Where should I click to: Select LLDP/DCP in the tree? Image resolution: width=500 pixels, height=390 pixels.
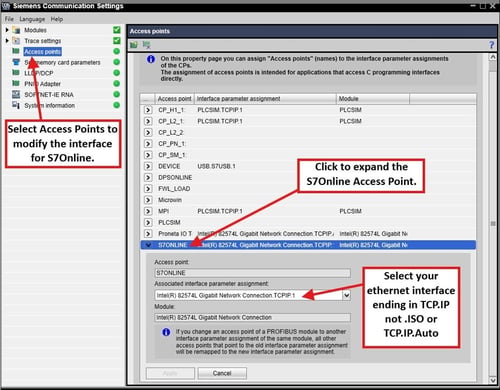pos(39,73)
